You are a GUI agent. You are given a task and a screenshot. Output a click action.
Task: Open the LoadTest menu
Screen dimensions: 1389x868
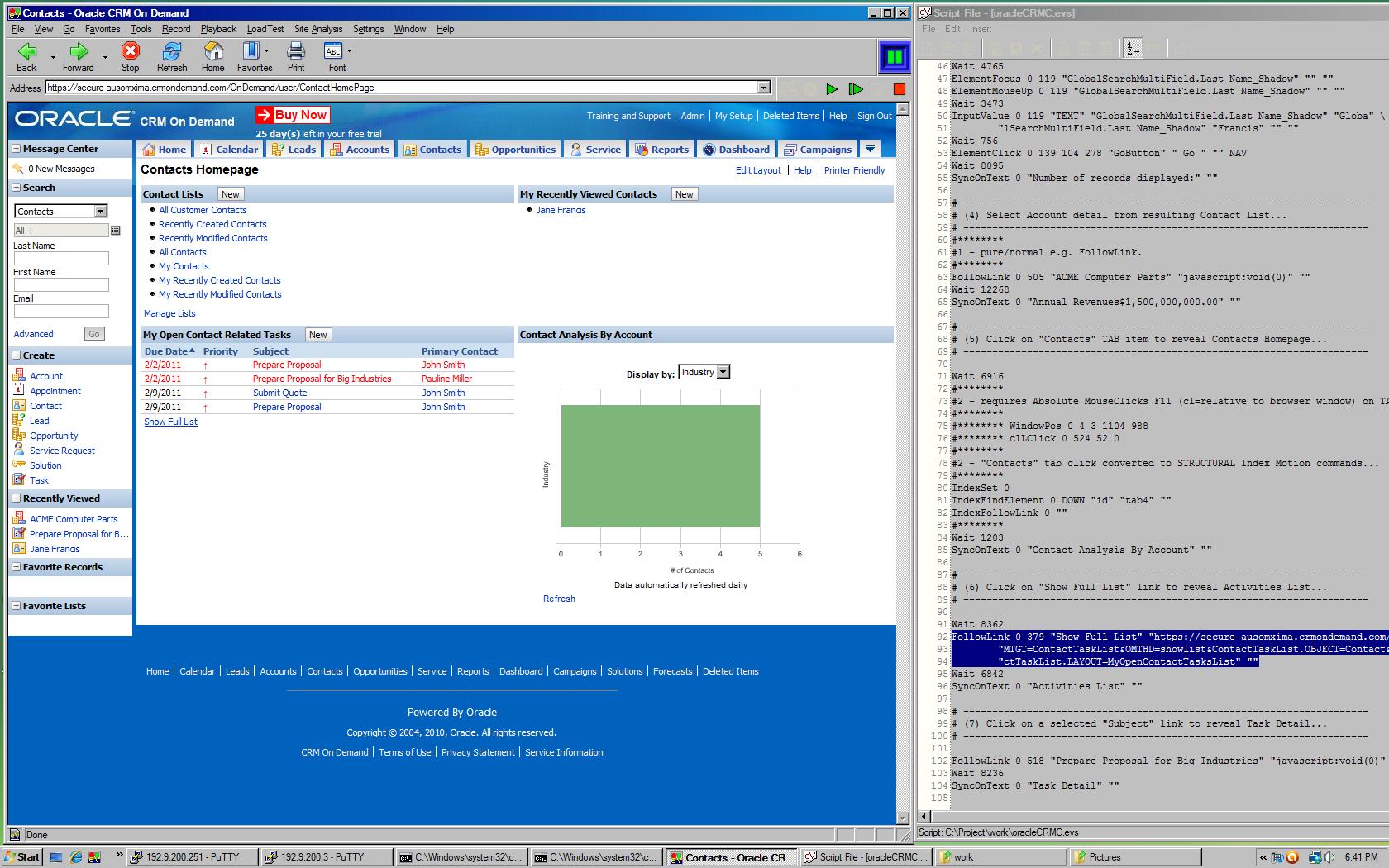265,29
